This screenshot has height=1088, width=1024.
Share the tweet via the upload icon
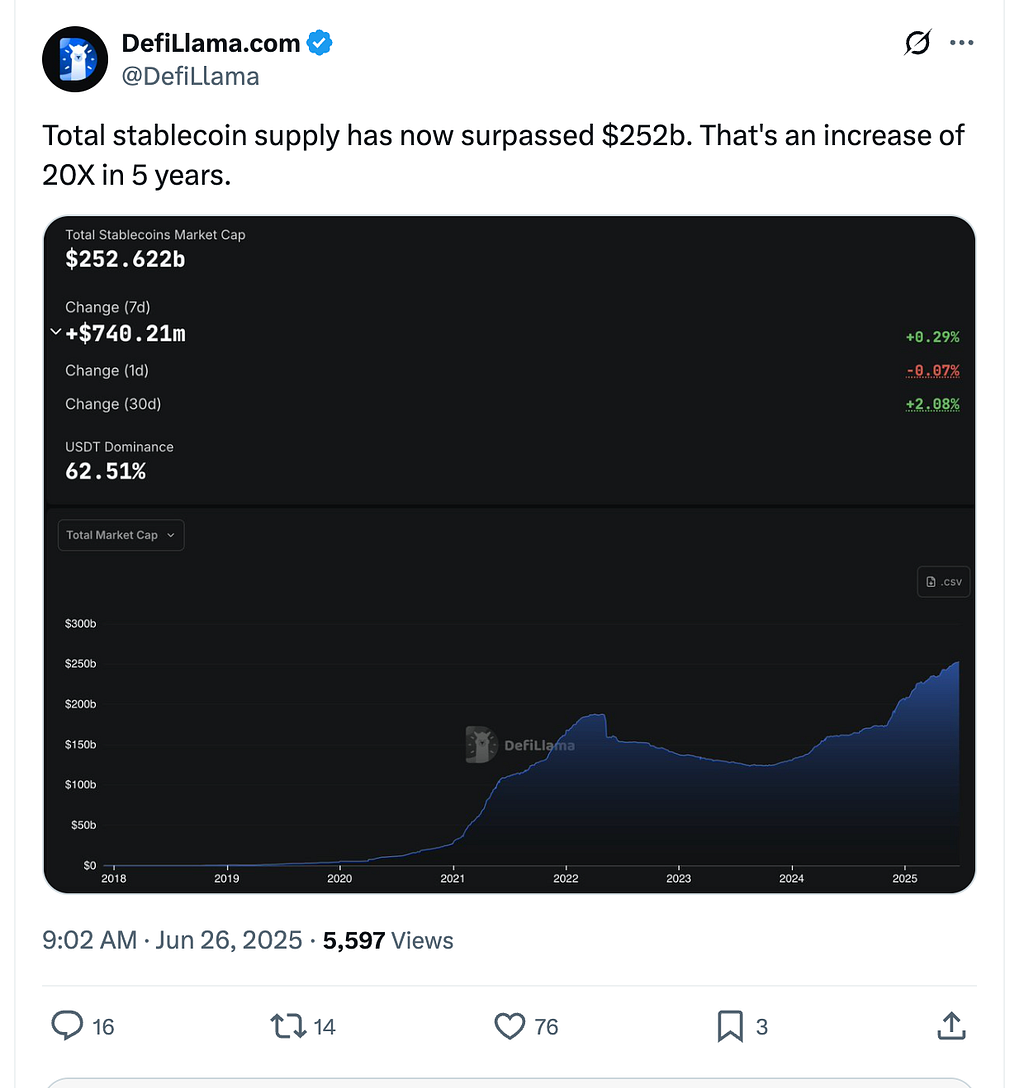(951, 1026)
